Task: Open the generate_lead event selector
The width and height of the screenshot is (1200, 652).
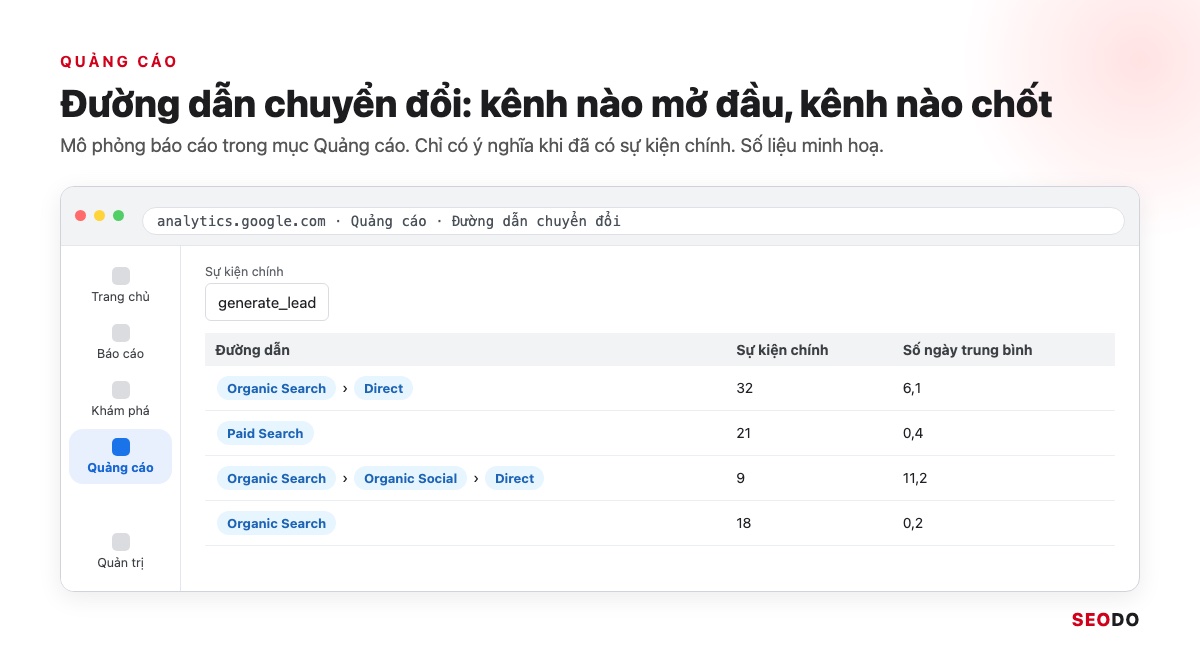Action: [x=267, y=303]
